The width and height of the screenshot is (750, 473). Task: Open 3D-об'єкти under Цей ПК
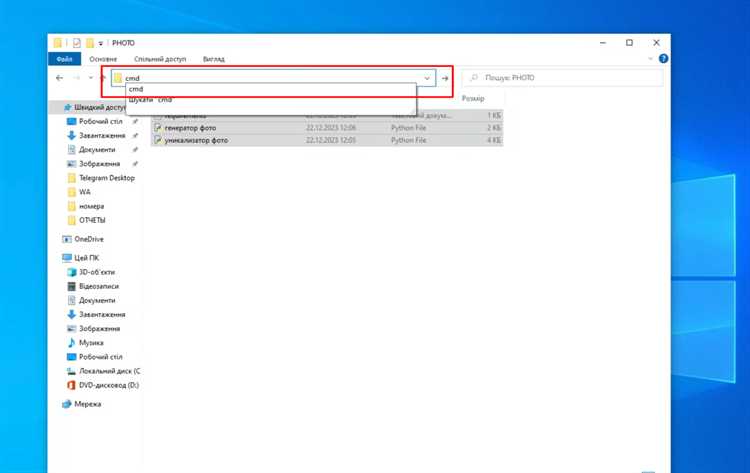point(97,272)
